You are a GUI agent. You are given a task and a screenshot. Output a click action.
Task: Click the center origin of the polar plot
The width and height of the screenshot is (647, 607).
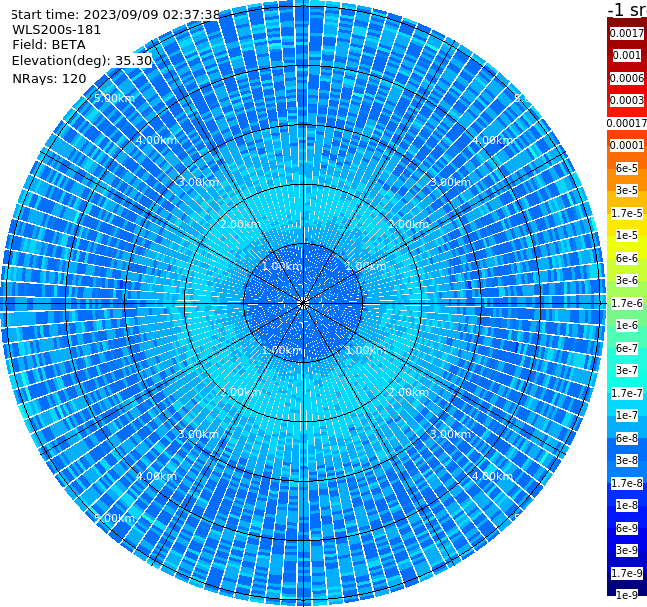click(303, 303)
